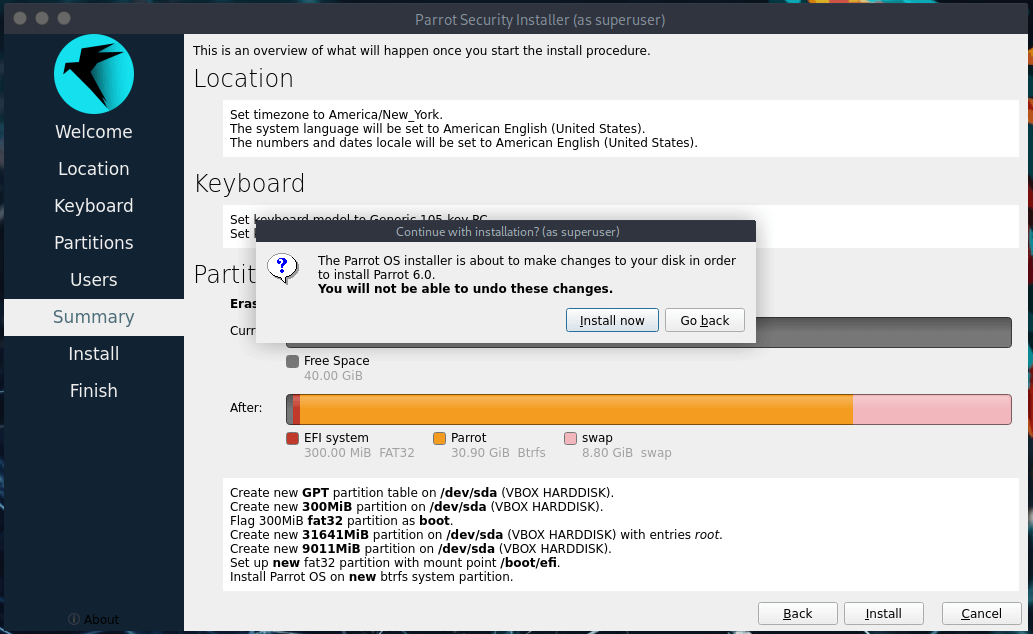This screenshot has height=634, width=1033.
Task: Select the Welcome step in sidebar
Action: (93, 132)
